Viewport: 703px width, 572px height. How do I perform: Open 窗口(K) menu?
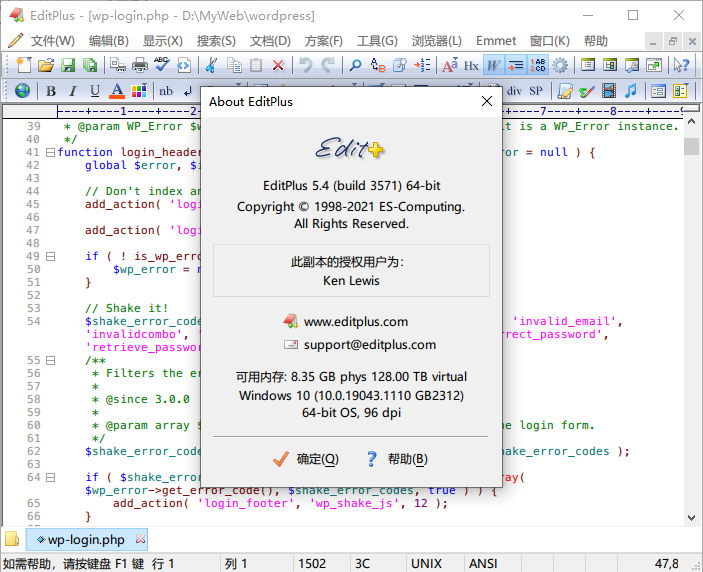[x=550, y=41]
